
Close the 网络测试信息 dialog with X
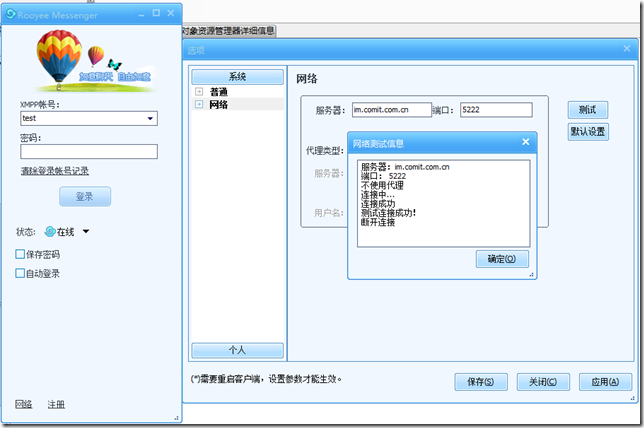(526, 143)
